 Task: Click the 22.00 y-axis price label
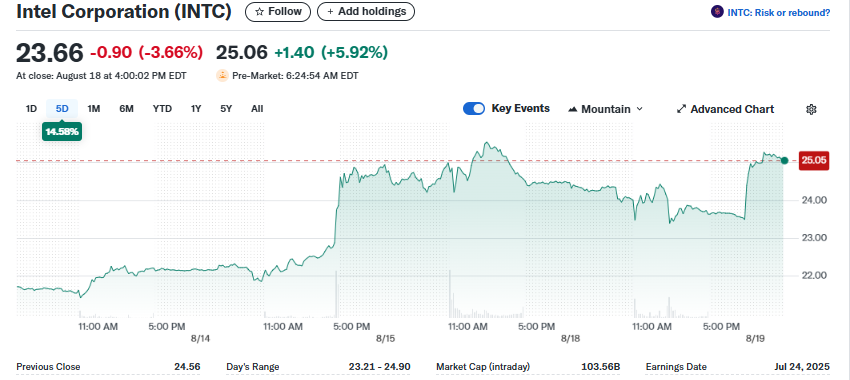(x=813, y=275)
